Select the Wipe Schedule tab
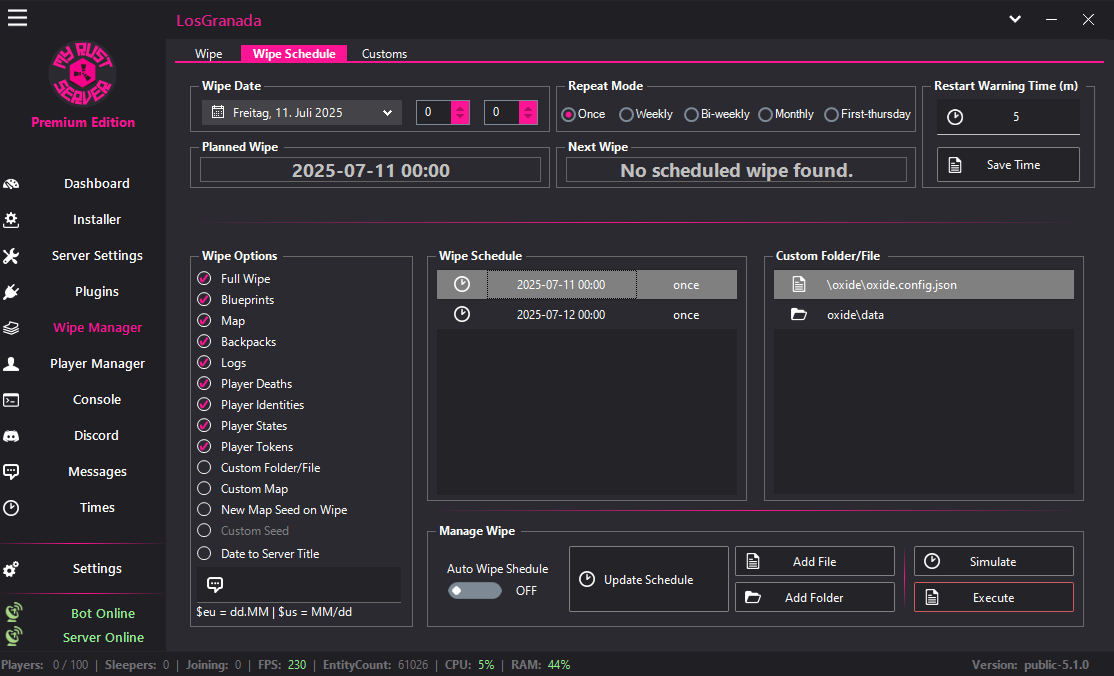This screenshot has width=1114, height=676. coord(294,53)
